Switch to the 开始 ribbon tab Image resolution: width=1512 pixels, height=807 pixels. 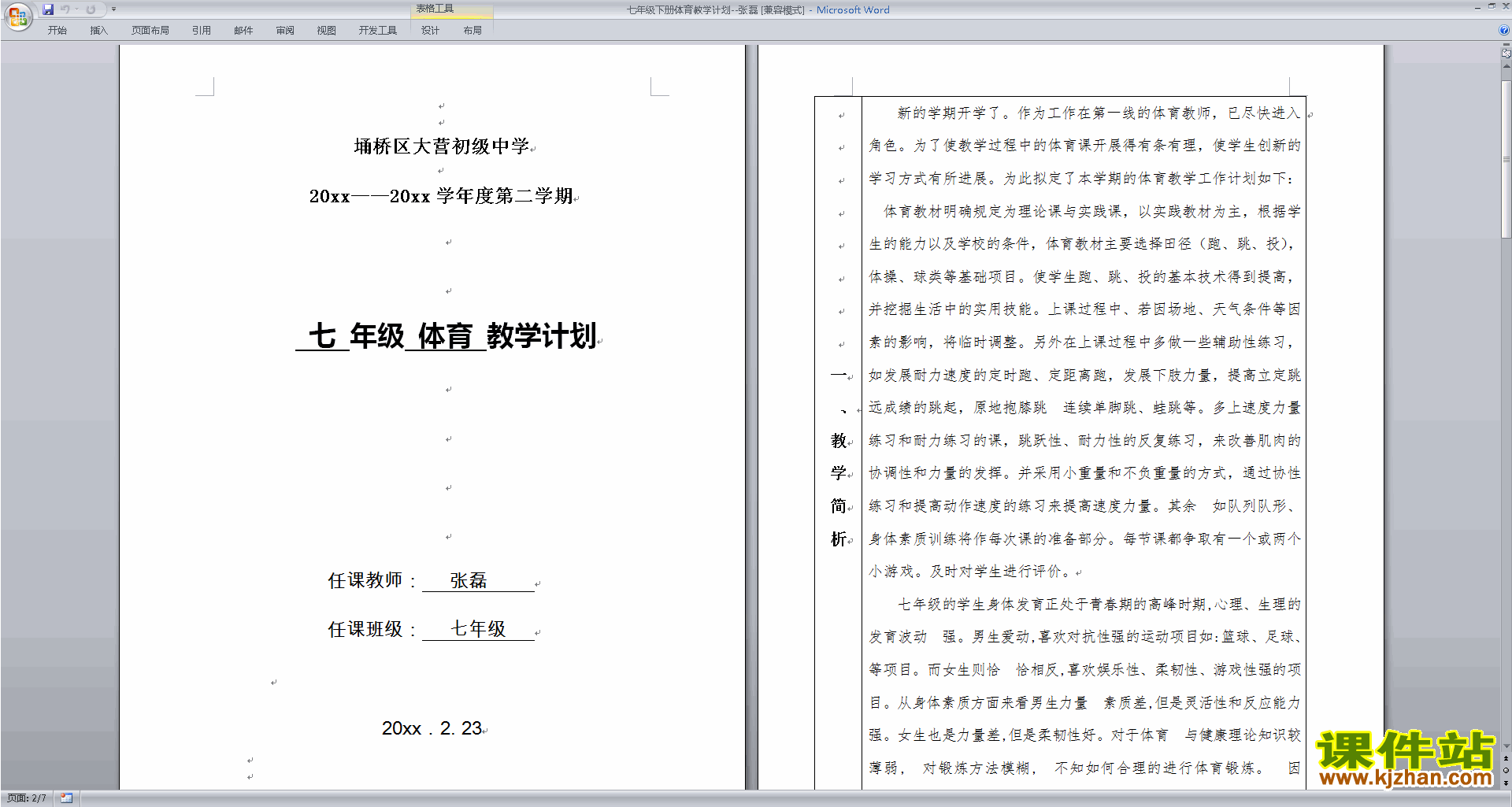[57, 30]
